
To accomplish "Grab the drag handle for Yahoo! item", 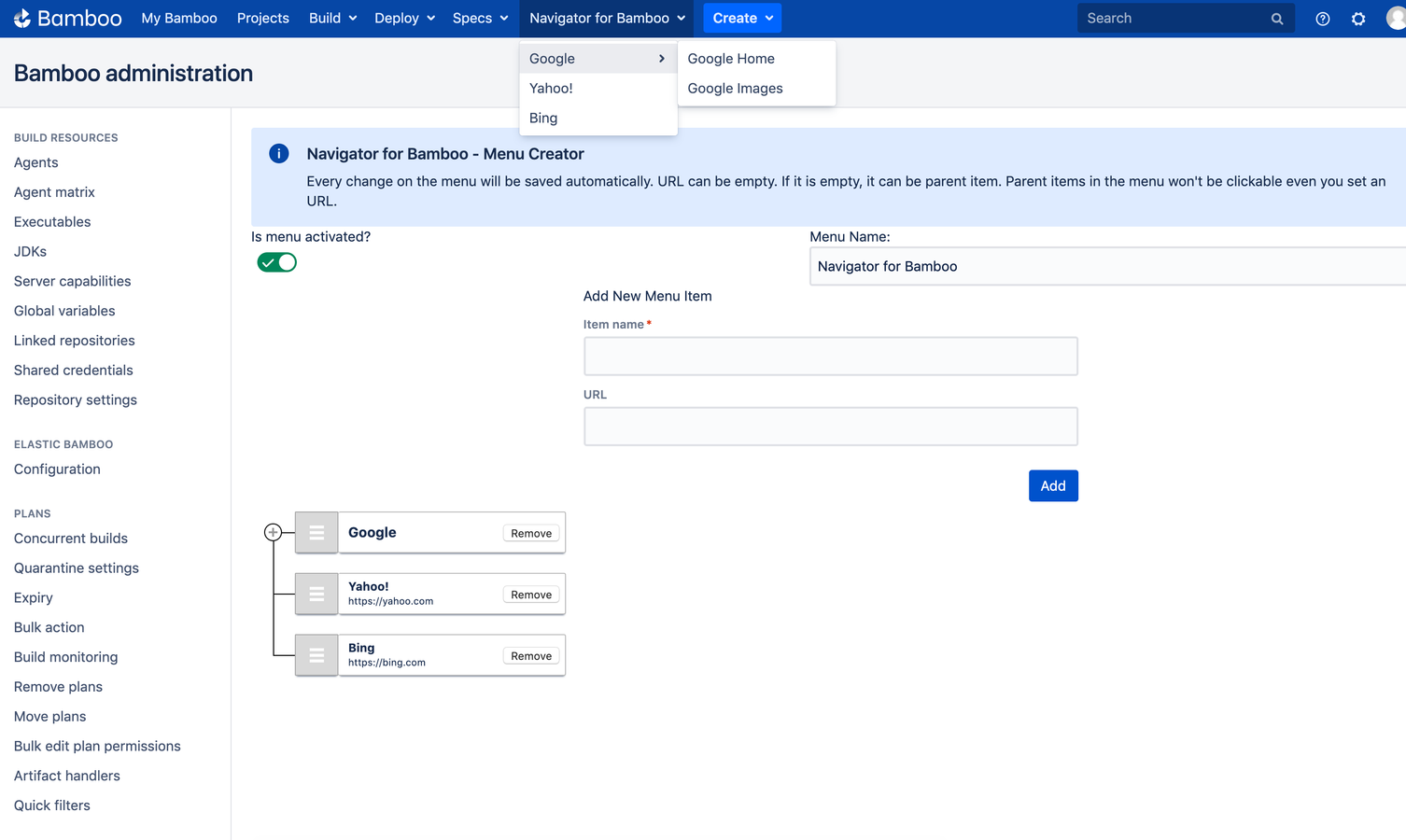I will tap(316, 594).
